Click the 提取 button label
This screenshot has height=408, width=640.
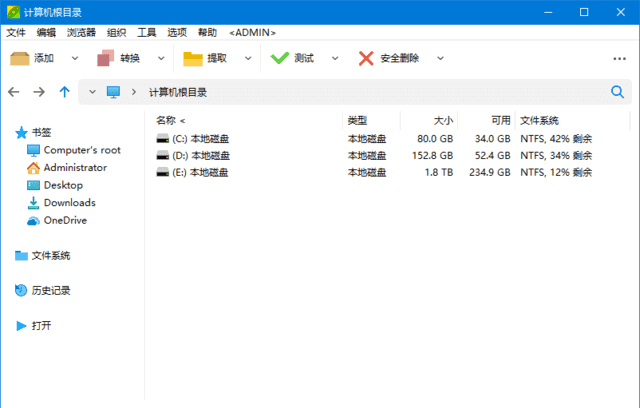click(217, 58)
